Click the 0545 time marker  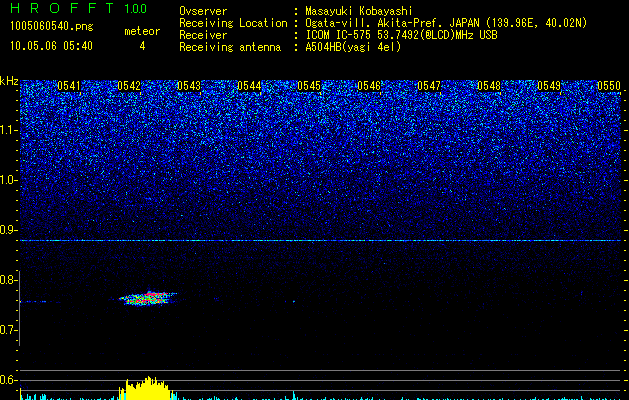(309, 86)
